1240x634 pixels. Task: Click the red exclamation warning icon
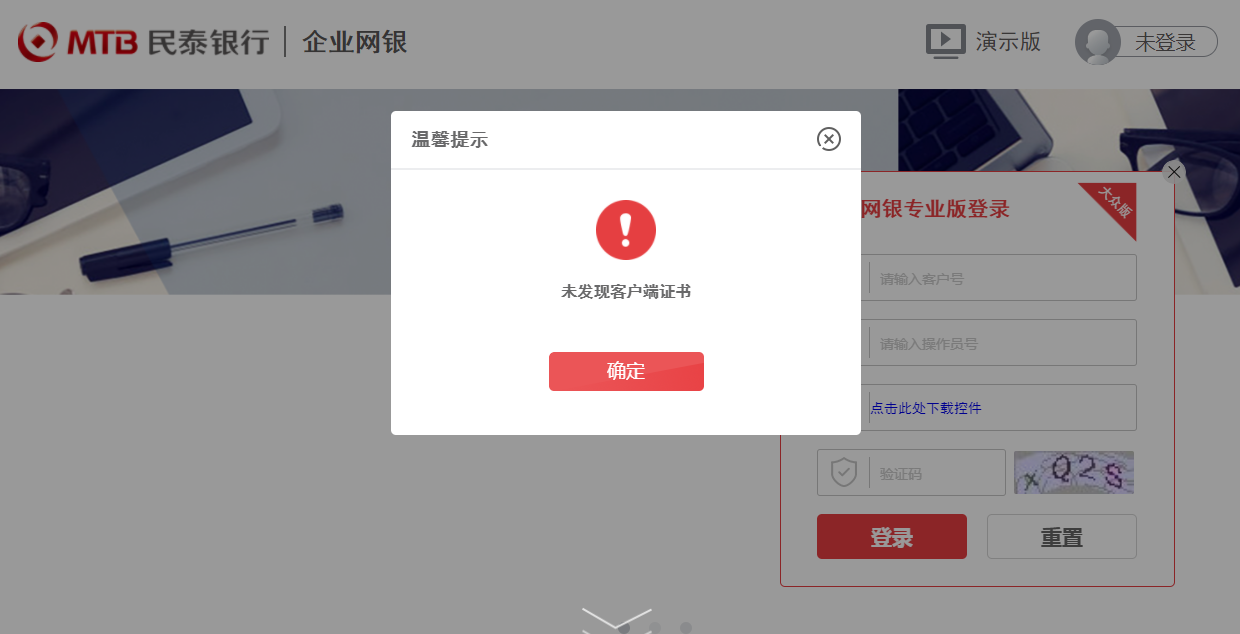626,230
